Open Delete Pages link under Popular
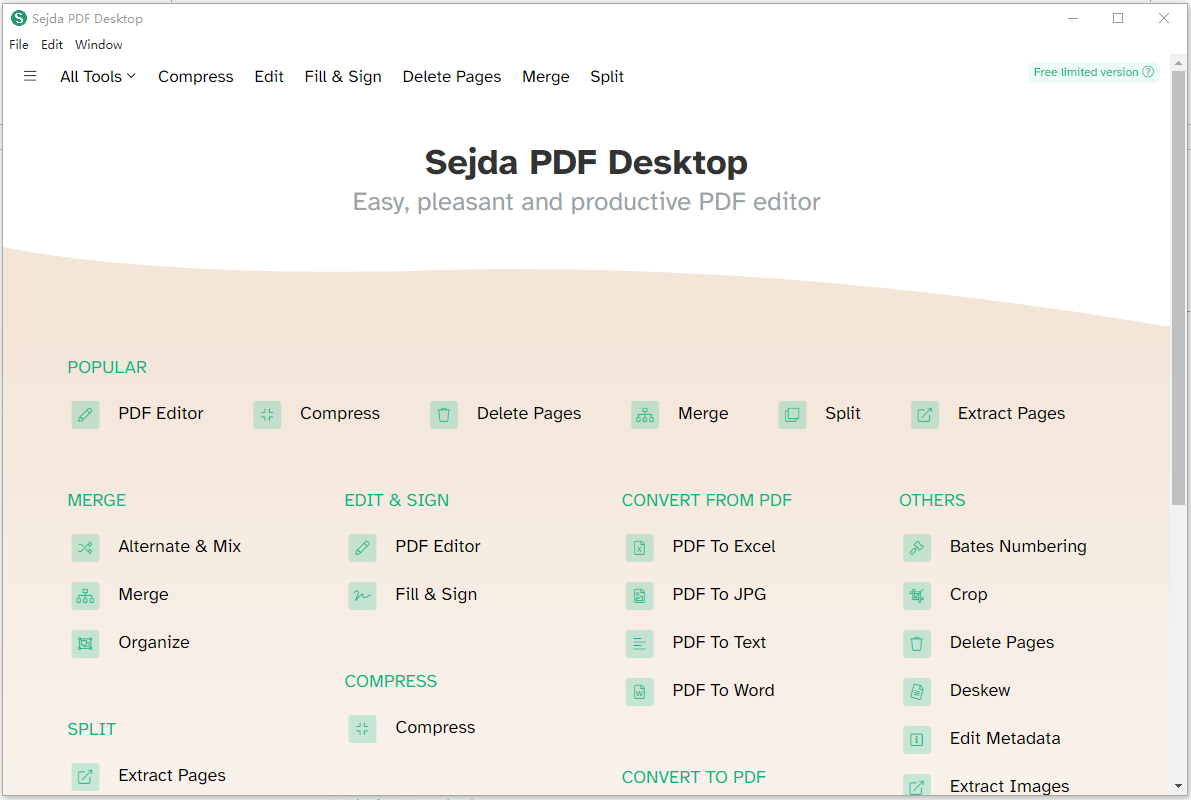This screenshot has width=1191, height=800. pos(529,413)
